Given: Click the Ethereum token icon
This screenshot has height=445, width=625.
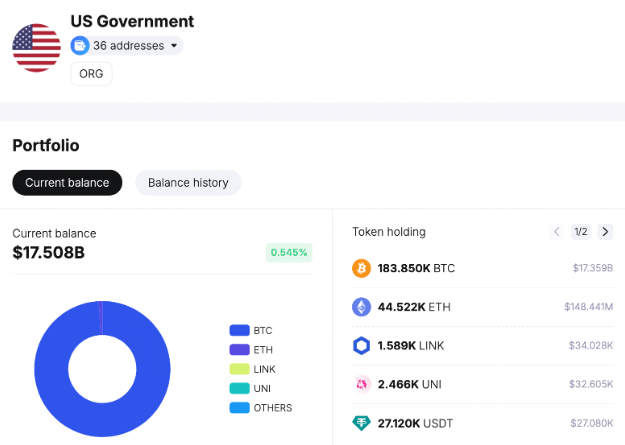Looking at the screenshot, I should [x=361, y=307].
